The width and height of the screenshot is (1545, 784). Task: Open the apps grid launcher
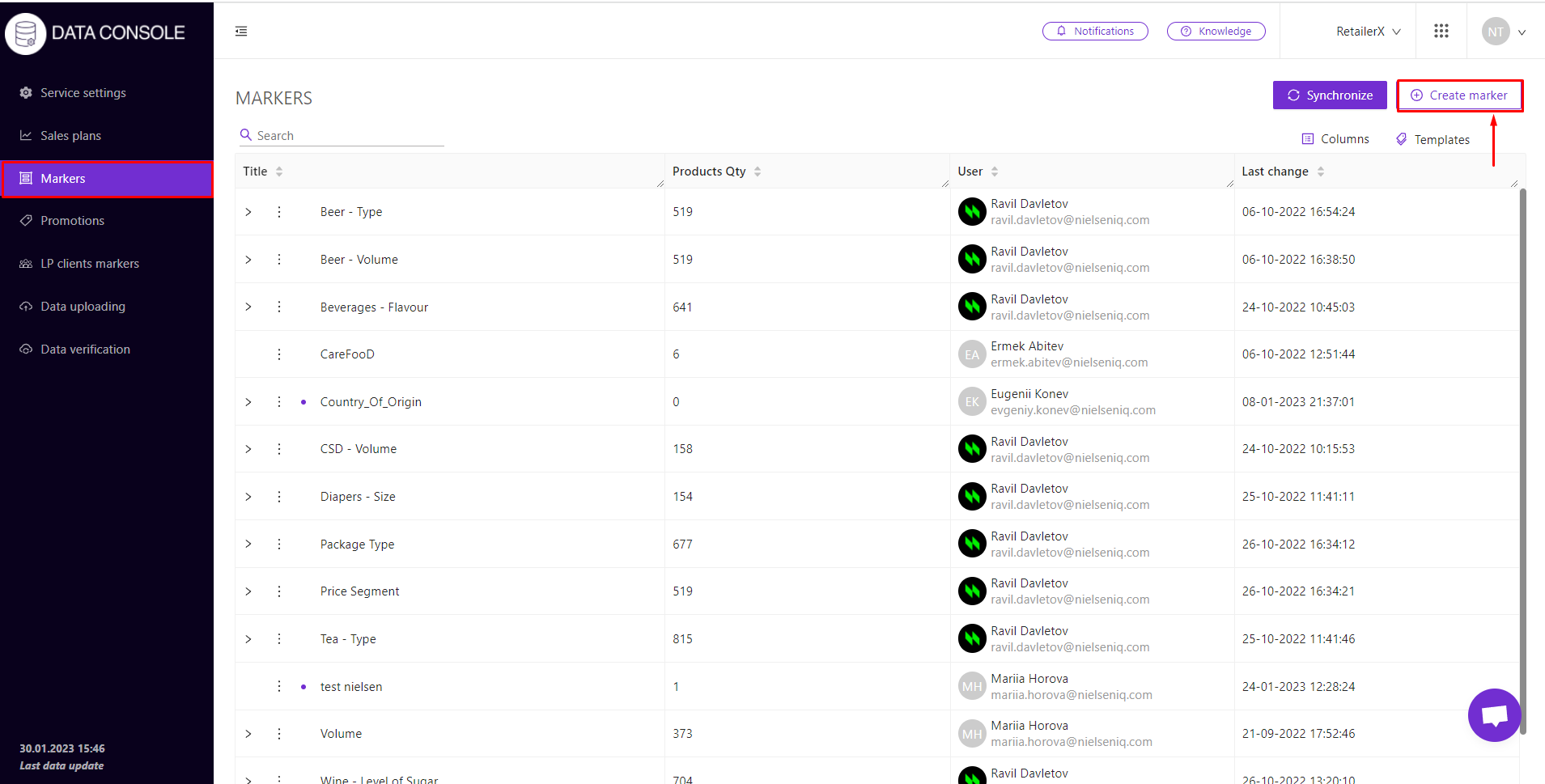point(1441,32)
